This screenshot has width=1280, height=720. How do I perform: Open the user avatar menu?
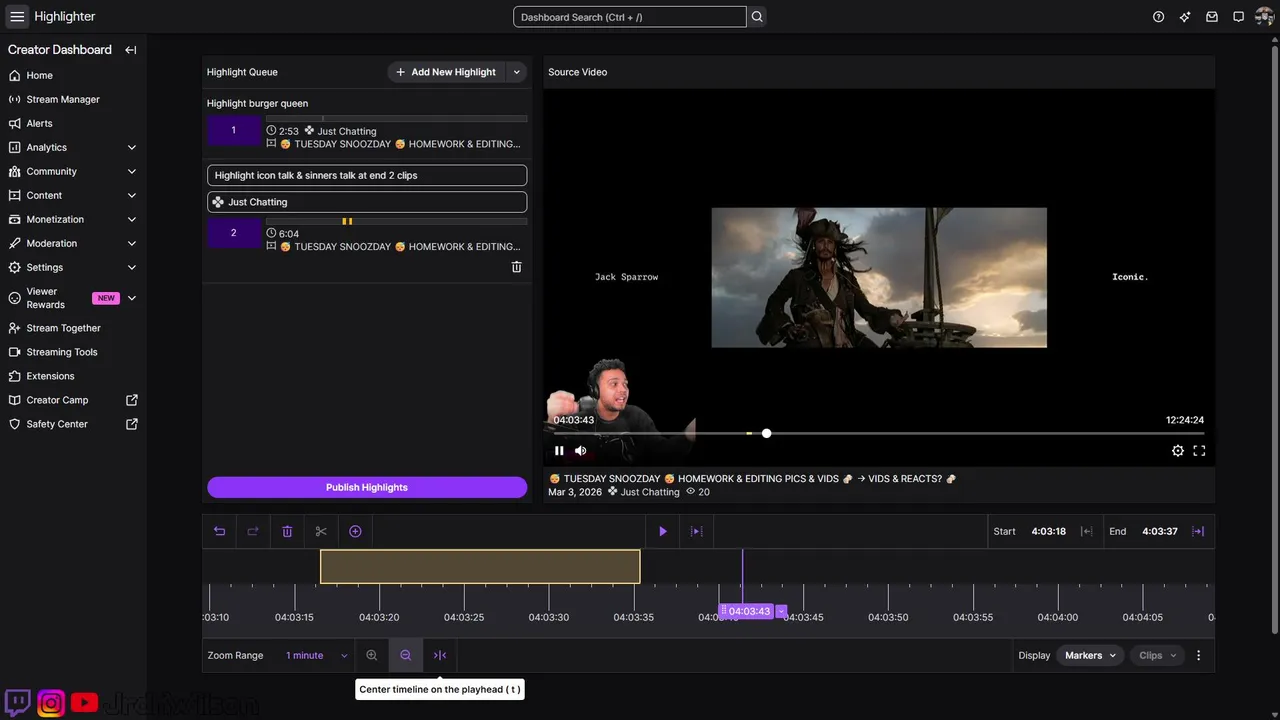click(1264, 17)
